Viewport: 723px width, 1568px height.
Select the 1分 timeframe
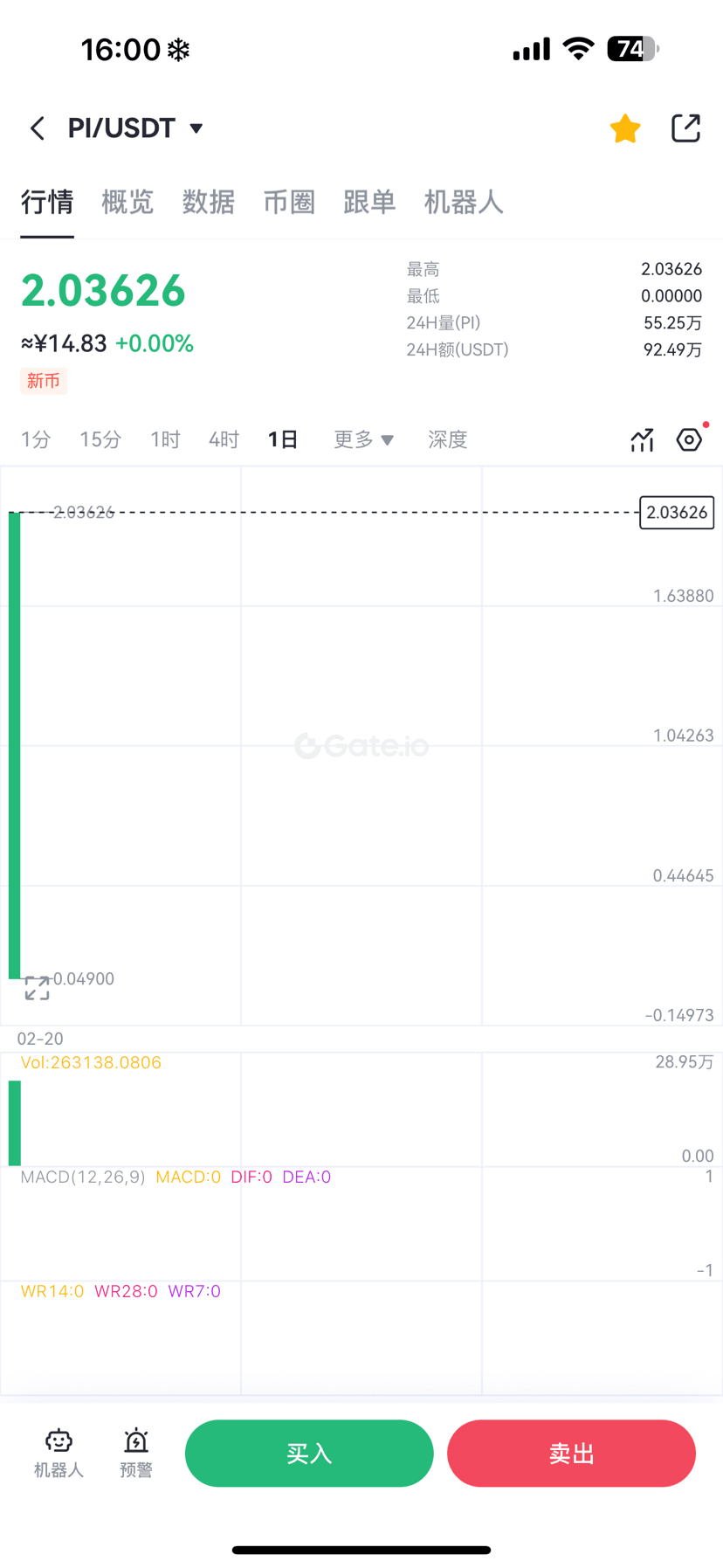[x=36, y=439]
